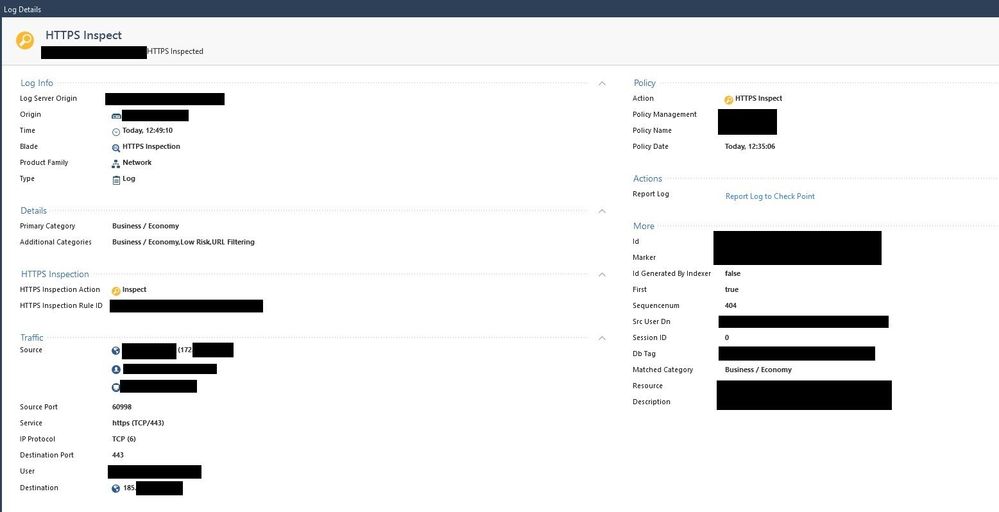Collapse the Details section

[601, 211]
